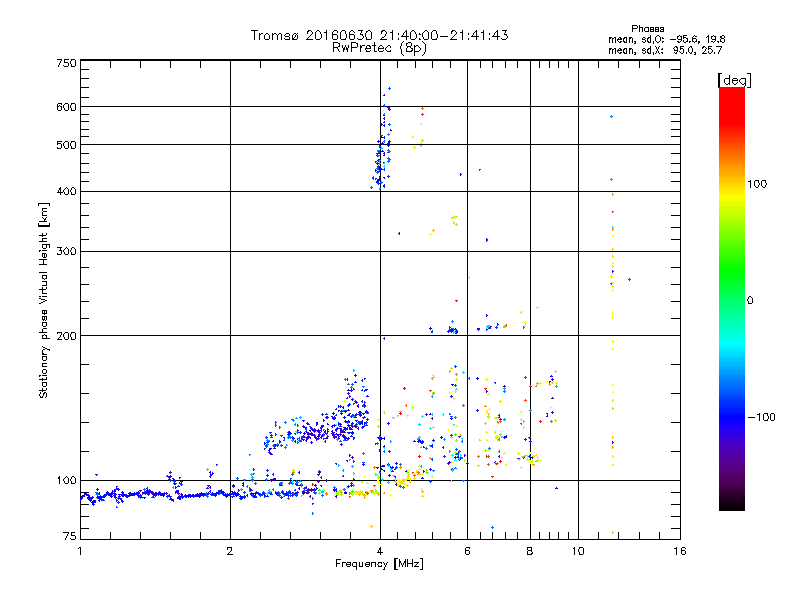
Task: Click the y-axis height label "100" km
Action: tap(67, 480)
